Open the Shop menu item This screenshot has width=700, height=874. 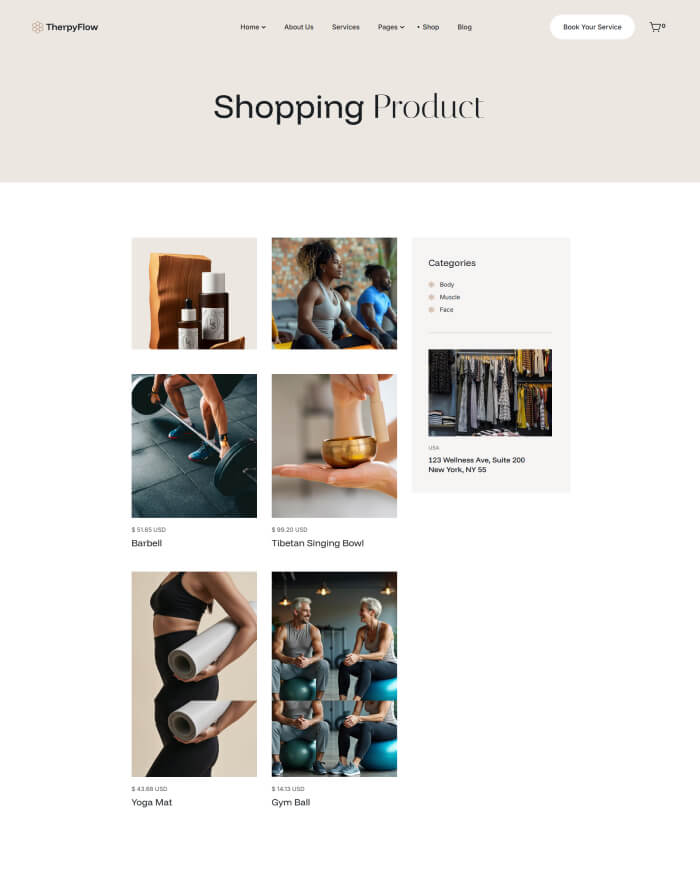click(428, 27)
